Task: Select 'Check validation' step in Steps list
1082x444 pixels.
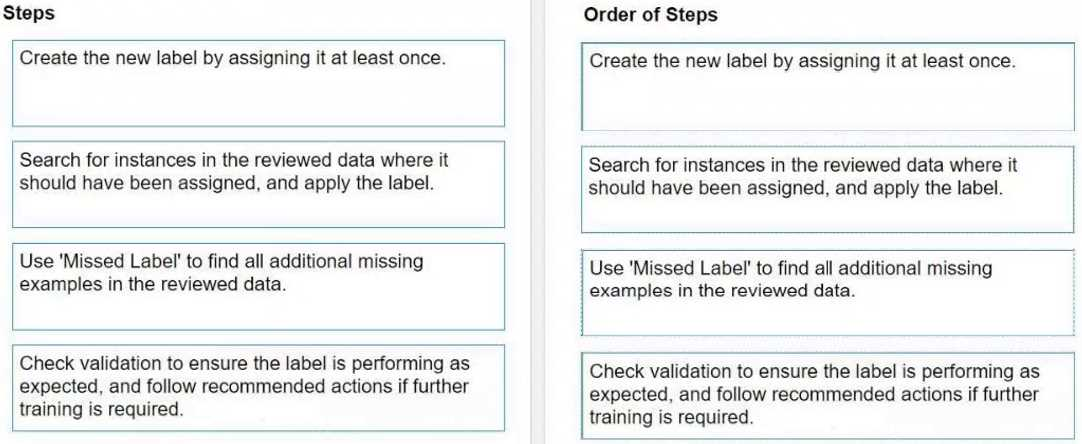Action: [258, 388]
